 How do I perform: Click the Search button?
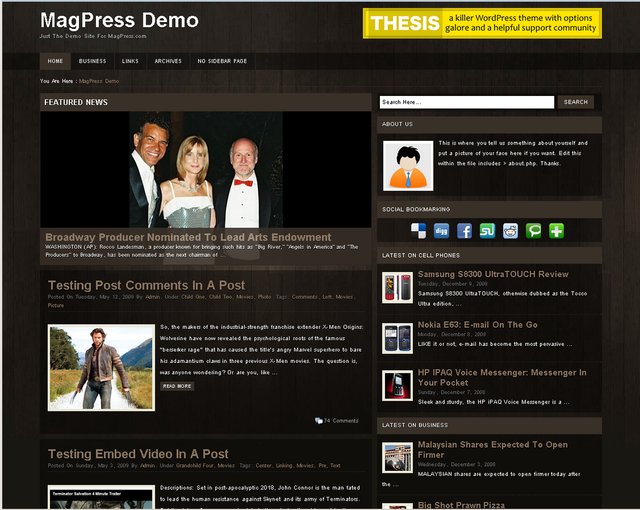point(576,102)
